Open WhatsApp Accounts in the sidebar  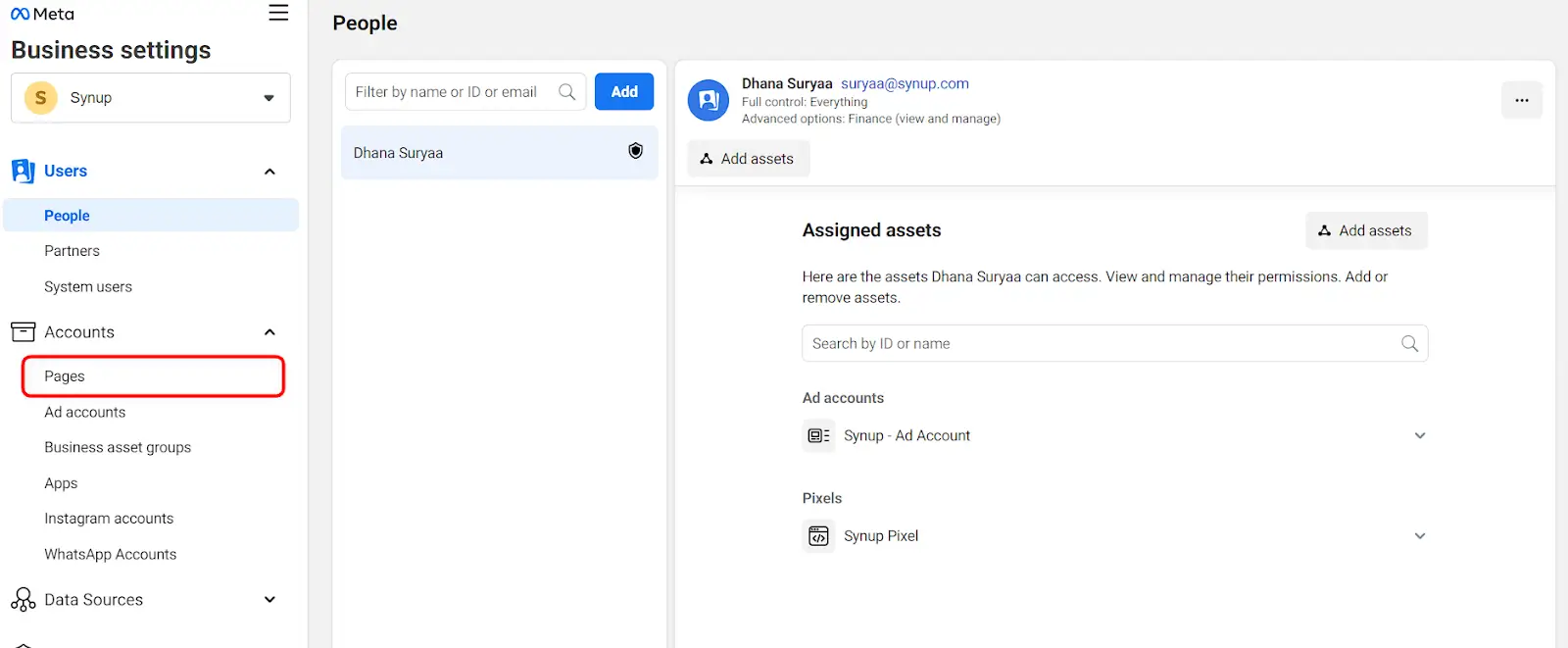pos(111,555)
